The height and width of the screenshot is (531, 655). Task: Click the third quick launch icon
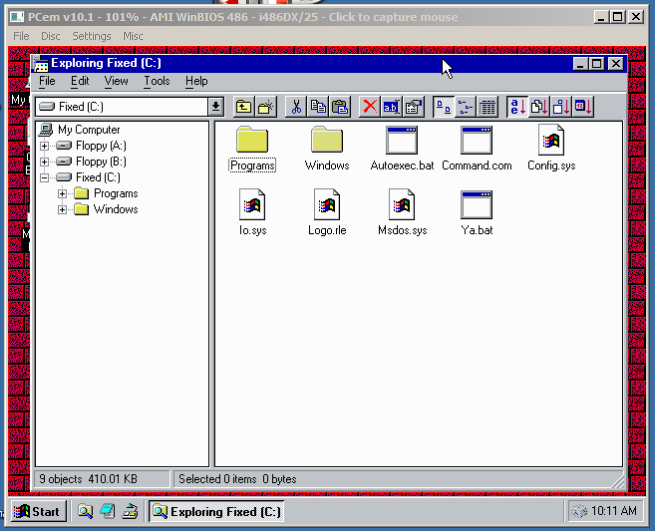tap(130, 511)
